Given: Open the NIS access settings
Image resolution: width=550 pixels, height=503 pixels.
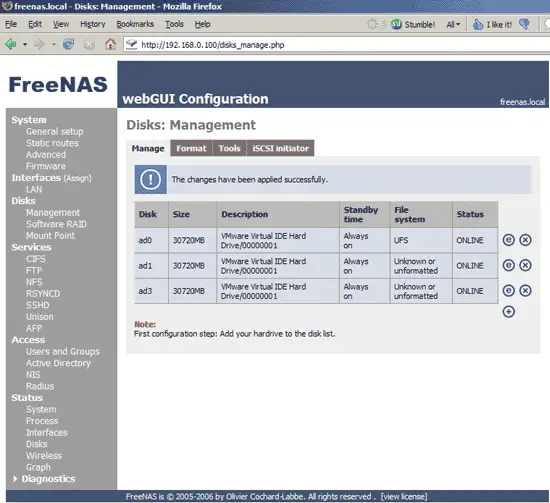Looking at the screenshot, I should point(33,375).
